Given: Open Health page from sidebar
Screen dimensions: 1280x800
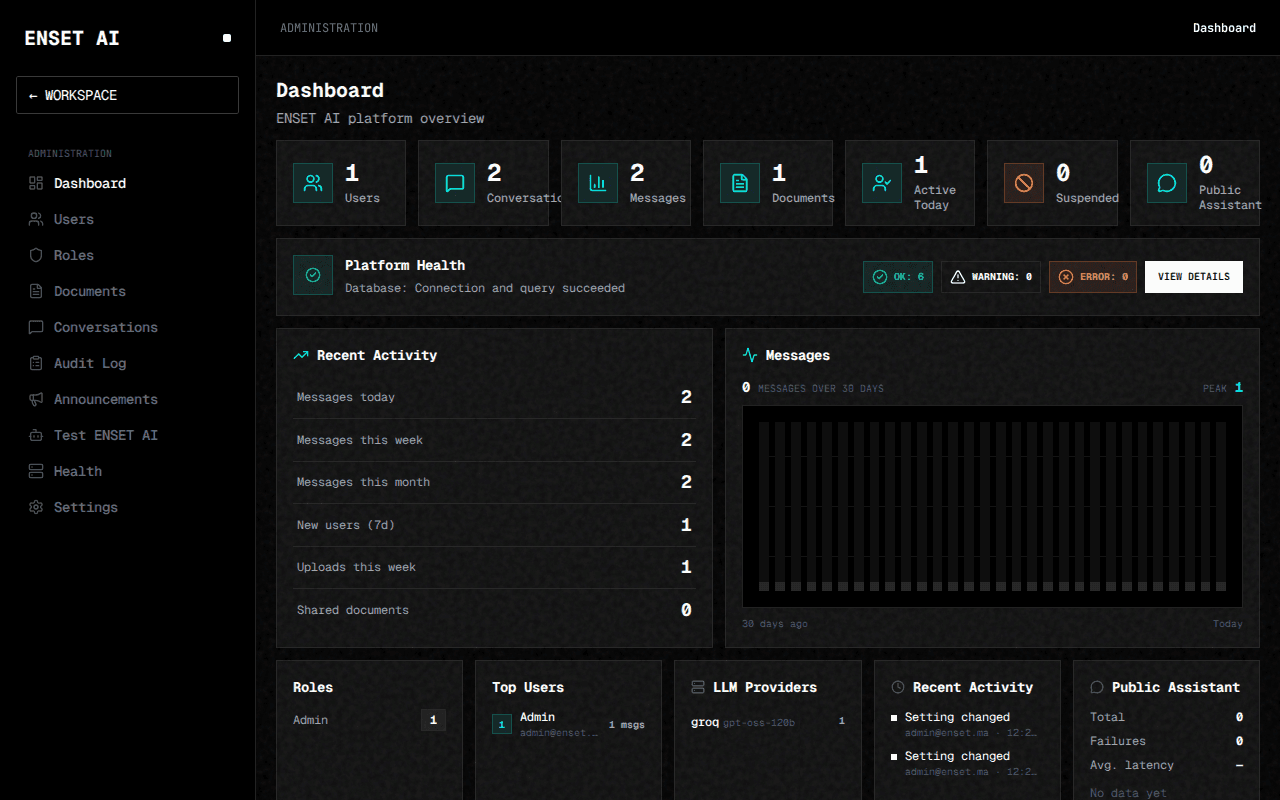Looking at the screenshot, I should click(x=127, y=471).
